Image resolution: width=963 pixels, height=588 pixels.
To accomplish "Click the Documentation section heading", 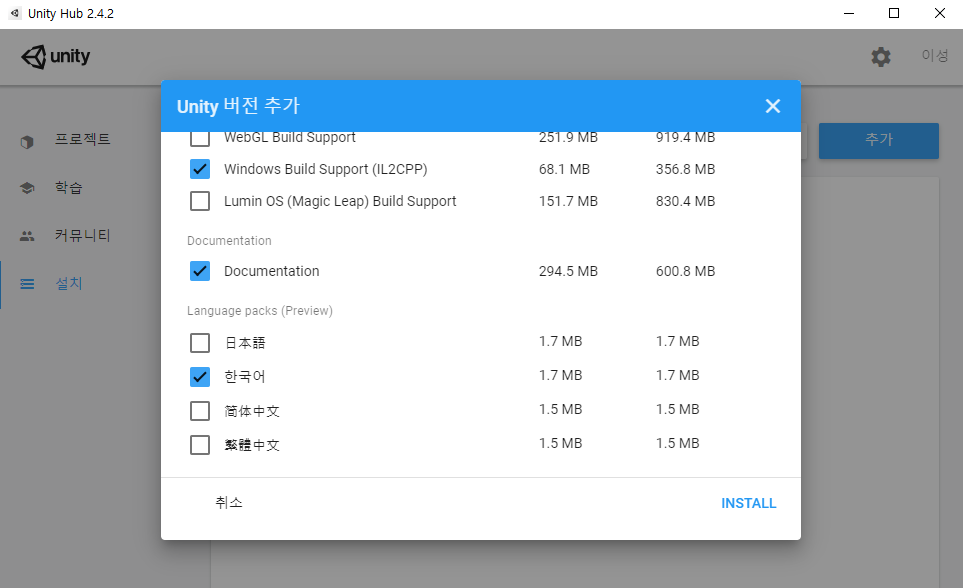I will (x=229, y=241).
